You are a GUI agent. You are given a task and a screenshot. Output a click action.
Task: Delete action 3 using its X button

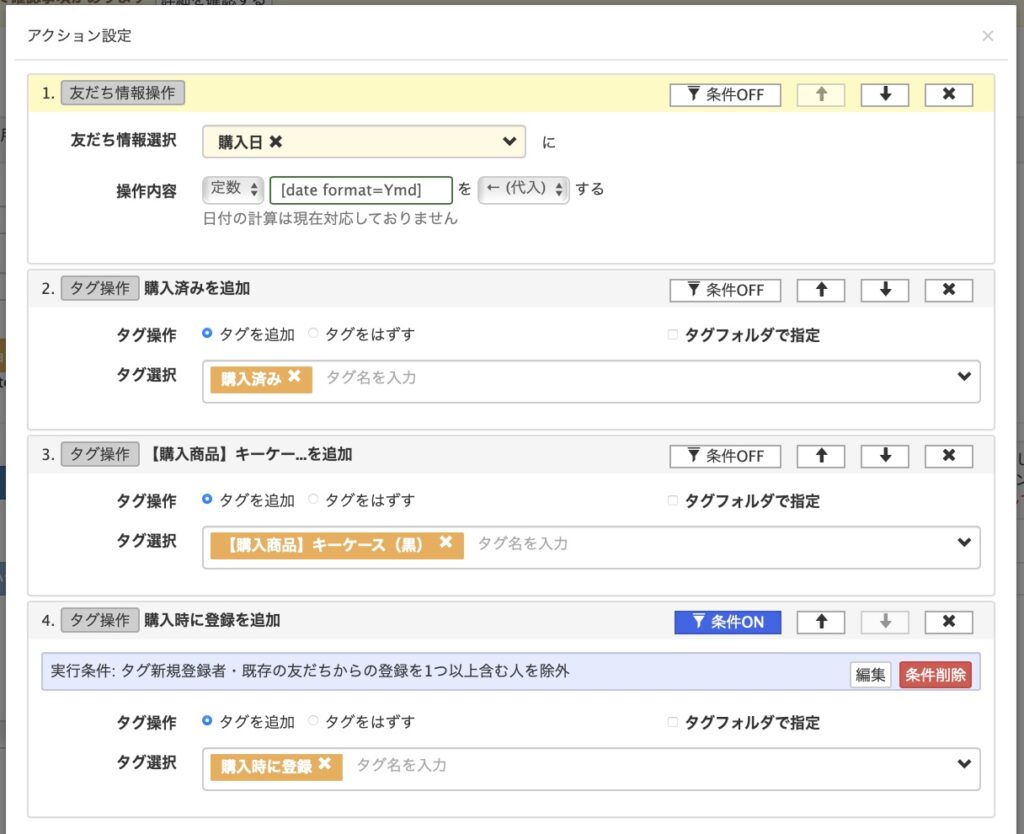click(x=948, y=456)
